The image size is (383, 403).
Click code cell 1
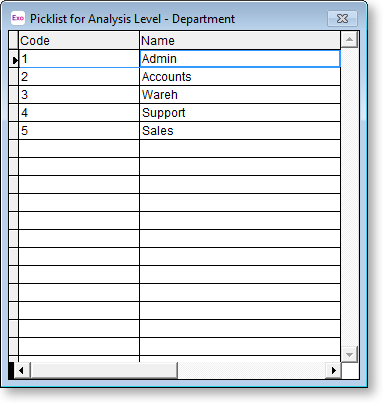79,59
